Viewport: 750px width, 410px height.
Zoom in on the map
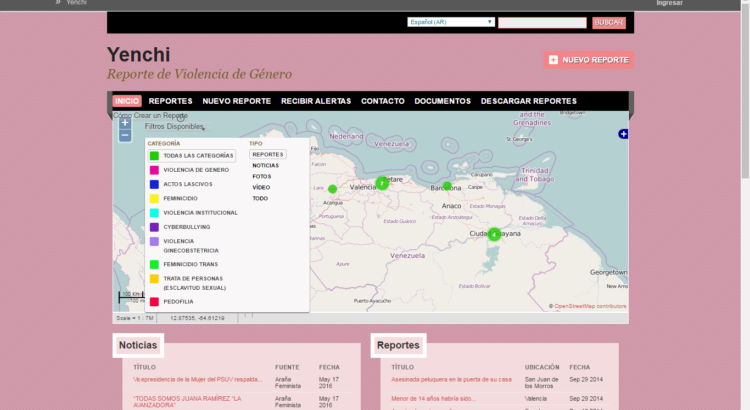pyautogui.click(x=125, y=124)
